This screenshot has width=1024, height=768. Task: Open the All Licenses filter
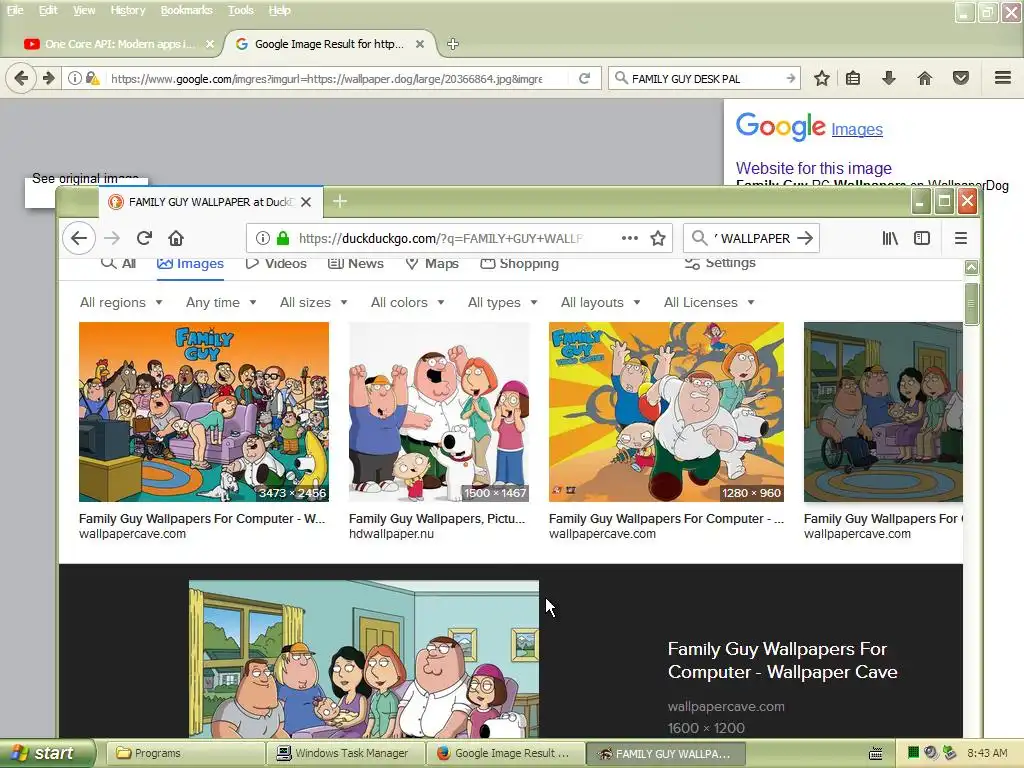(709, 302)
